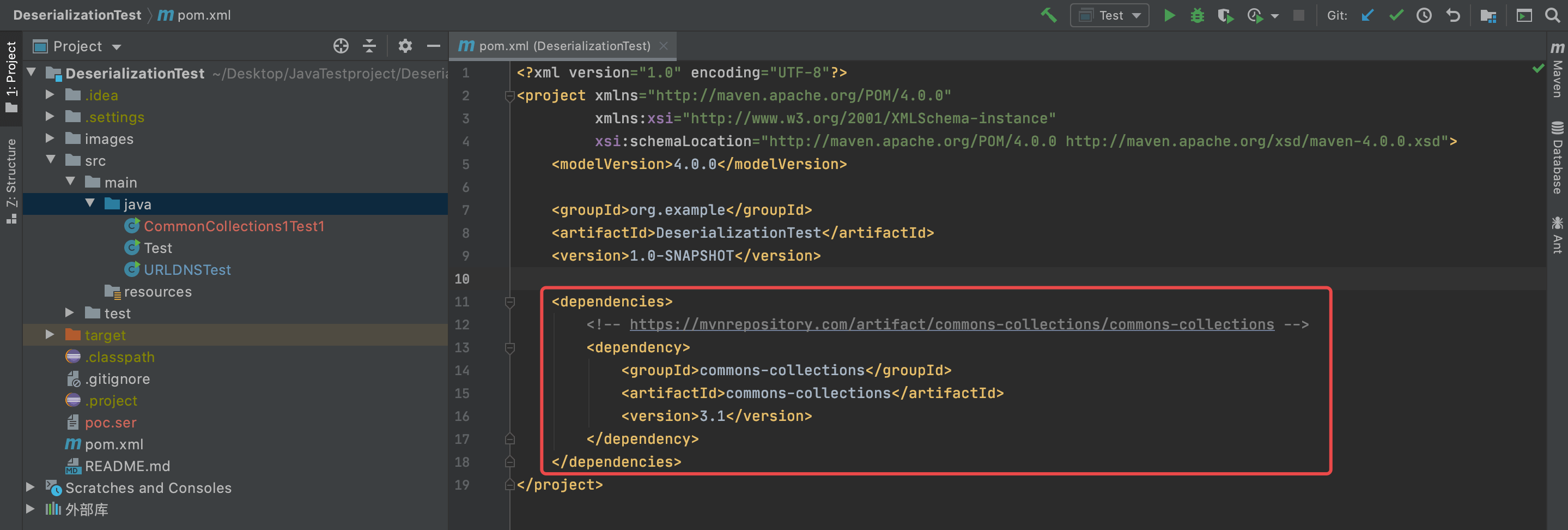The height and width of the screenshot is (530, 1568).
Task: Open Project Structure icon
Action: click(1488, 15)
